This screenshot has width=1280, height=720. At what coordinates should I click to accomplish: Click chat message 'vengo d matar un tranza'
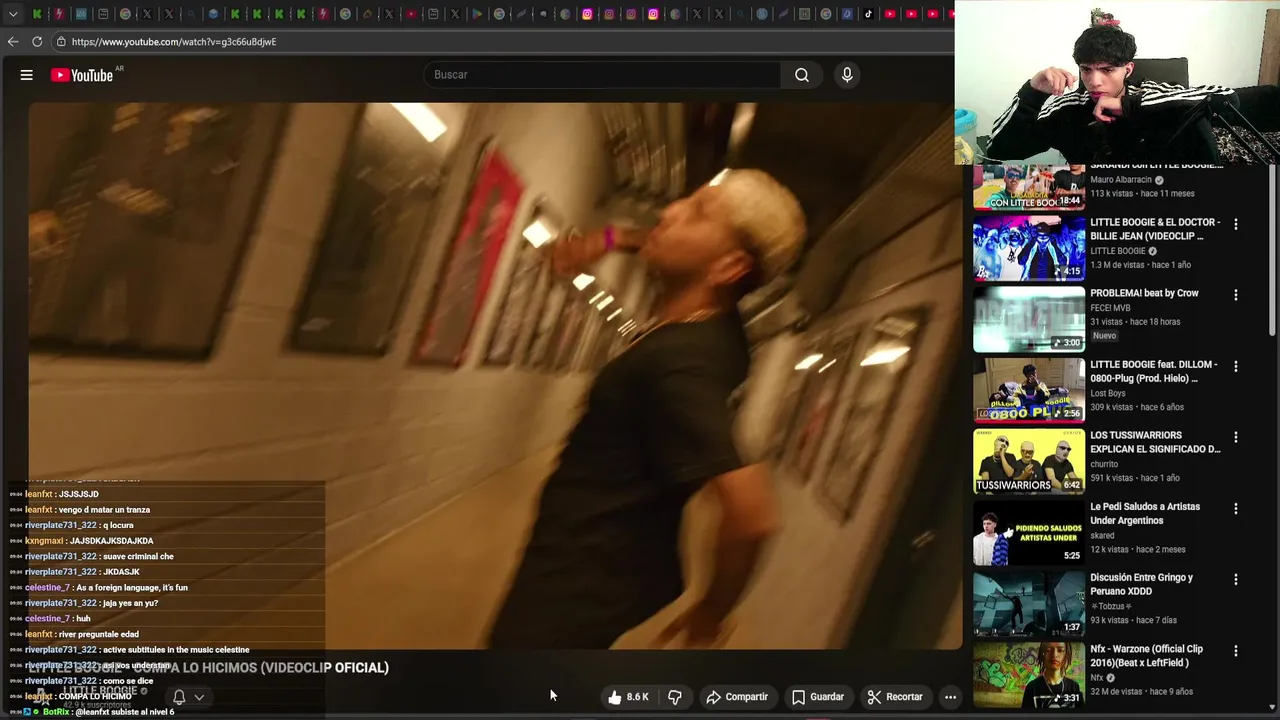104,510
